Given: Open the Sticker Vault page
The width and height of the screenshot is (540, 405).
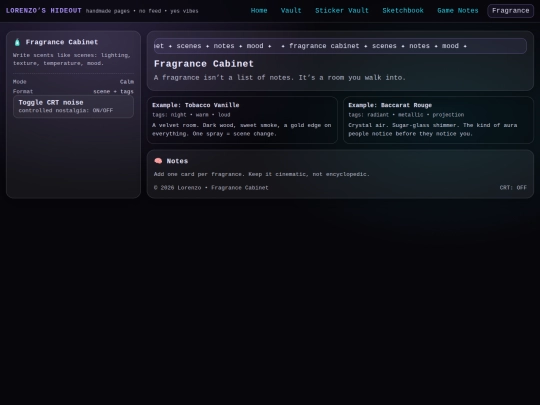Looking at the screenshot, I should coord(342,11).
